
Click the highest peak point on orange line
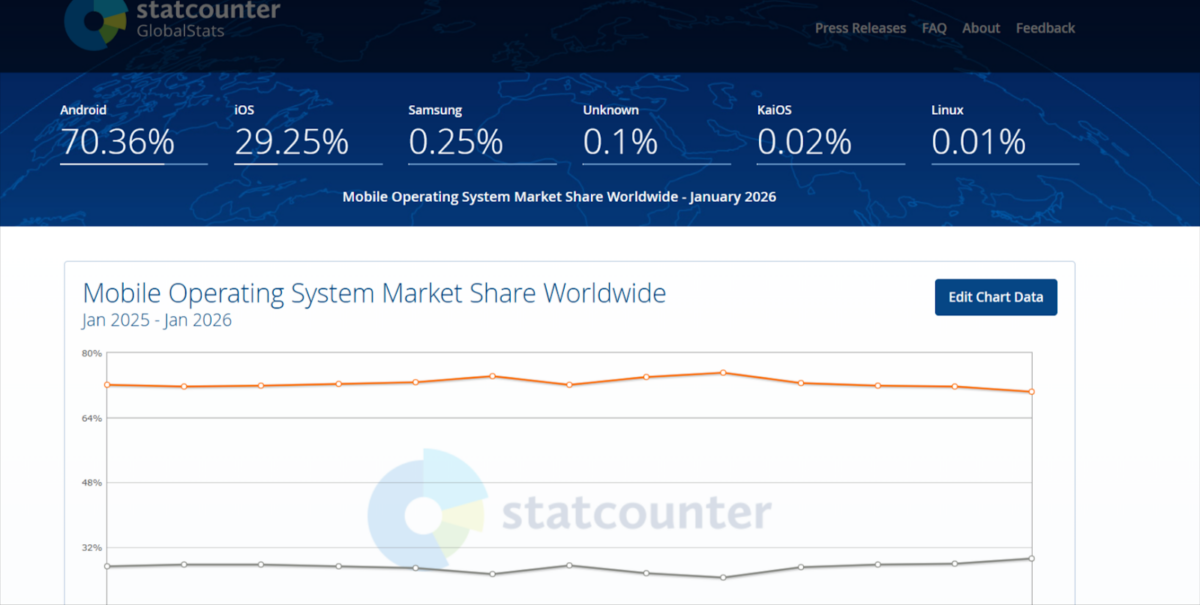723,373
